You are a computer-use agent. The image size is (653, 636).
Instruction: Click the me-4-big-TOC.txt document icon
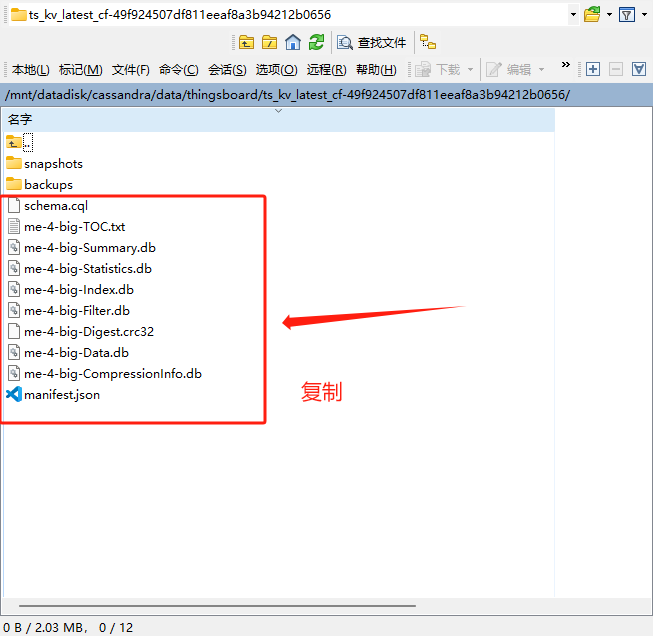(x=14, y=226)
